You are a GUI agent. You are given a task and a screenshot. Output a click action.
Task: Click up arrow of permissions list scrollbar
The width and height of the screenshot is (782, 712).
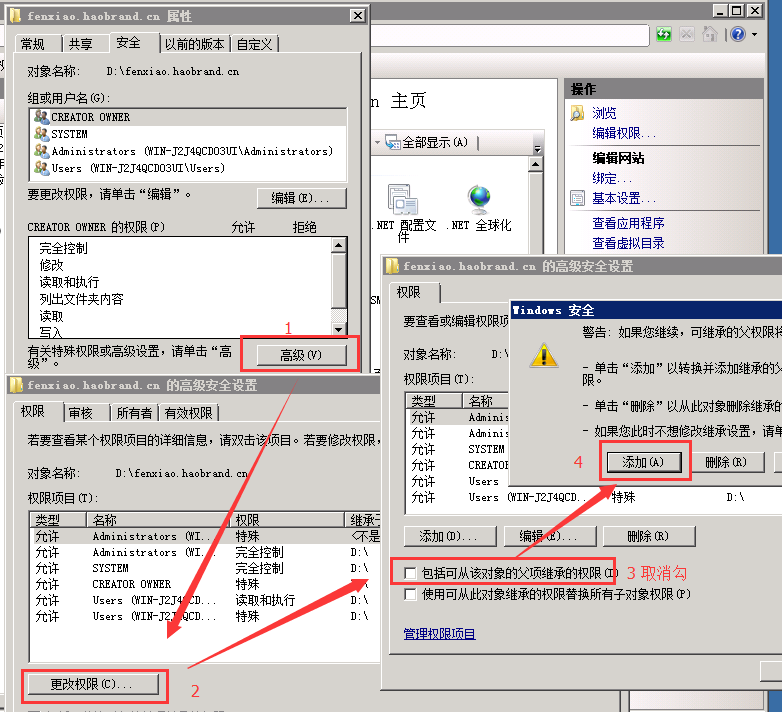[339, 245]
